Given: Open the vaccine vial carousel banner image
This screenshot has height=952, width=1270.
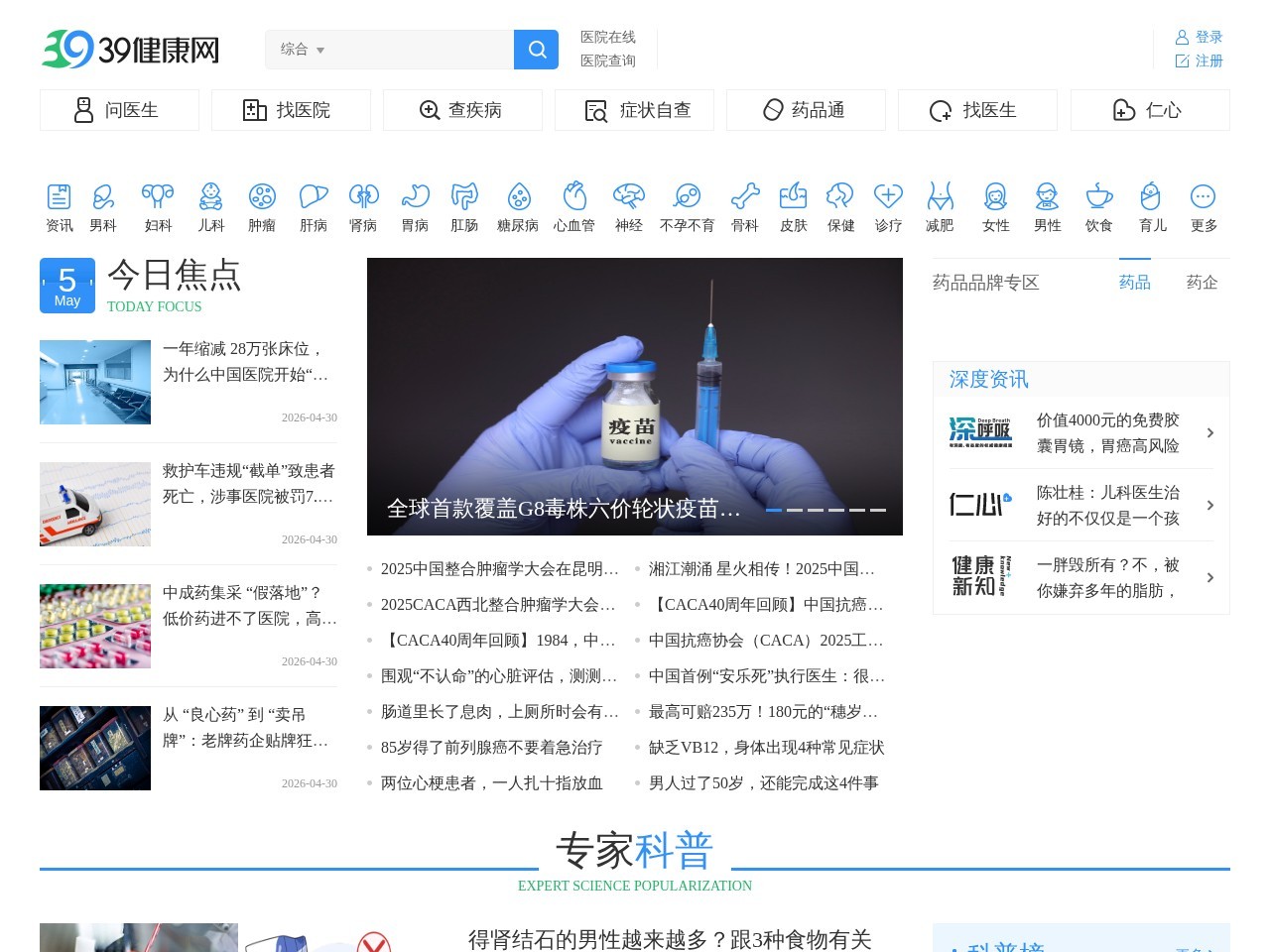Looking at the screenshot, I should (x=635, y=397).
